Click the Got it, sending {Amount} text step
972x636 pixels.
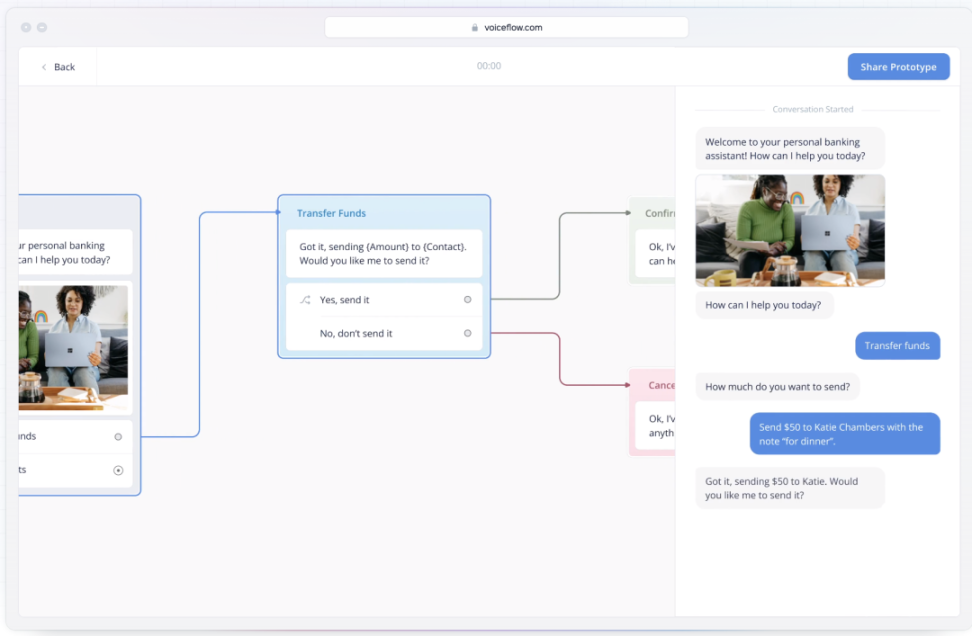tap(384, 253)
